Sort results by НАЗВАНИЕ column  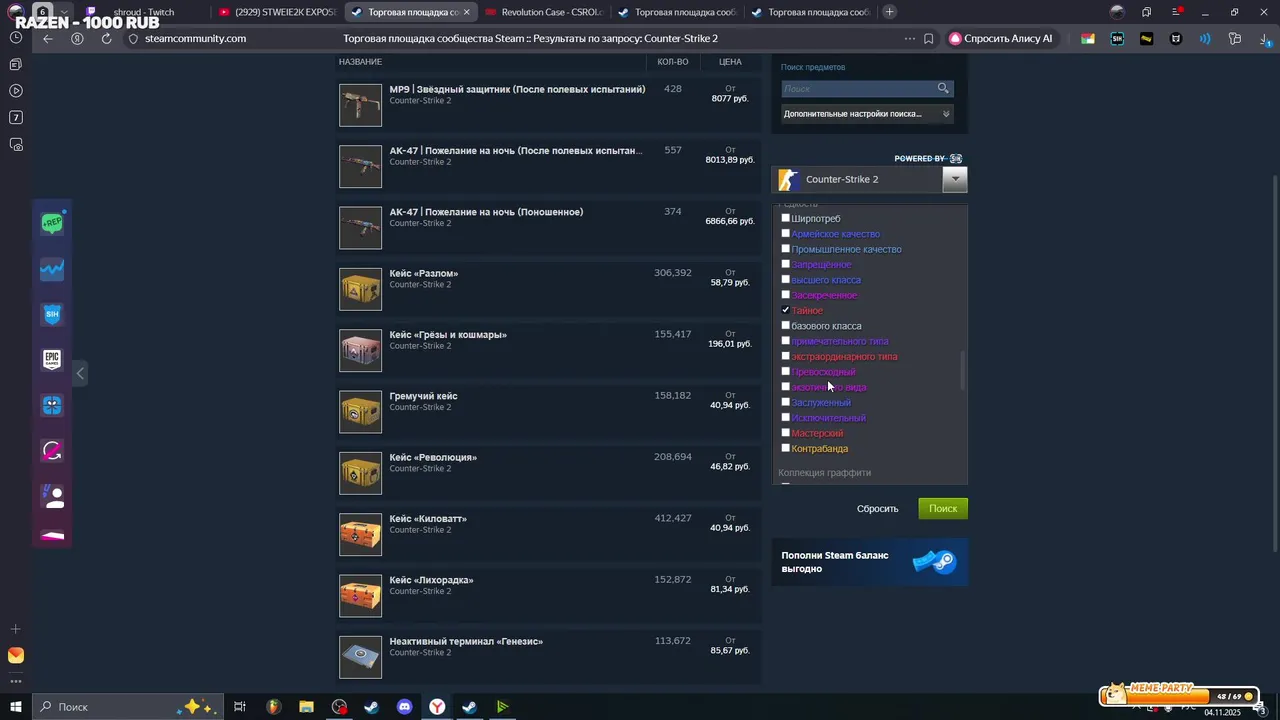(360, 62)
